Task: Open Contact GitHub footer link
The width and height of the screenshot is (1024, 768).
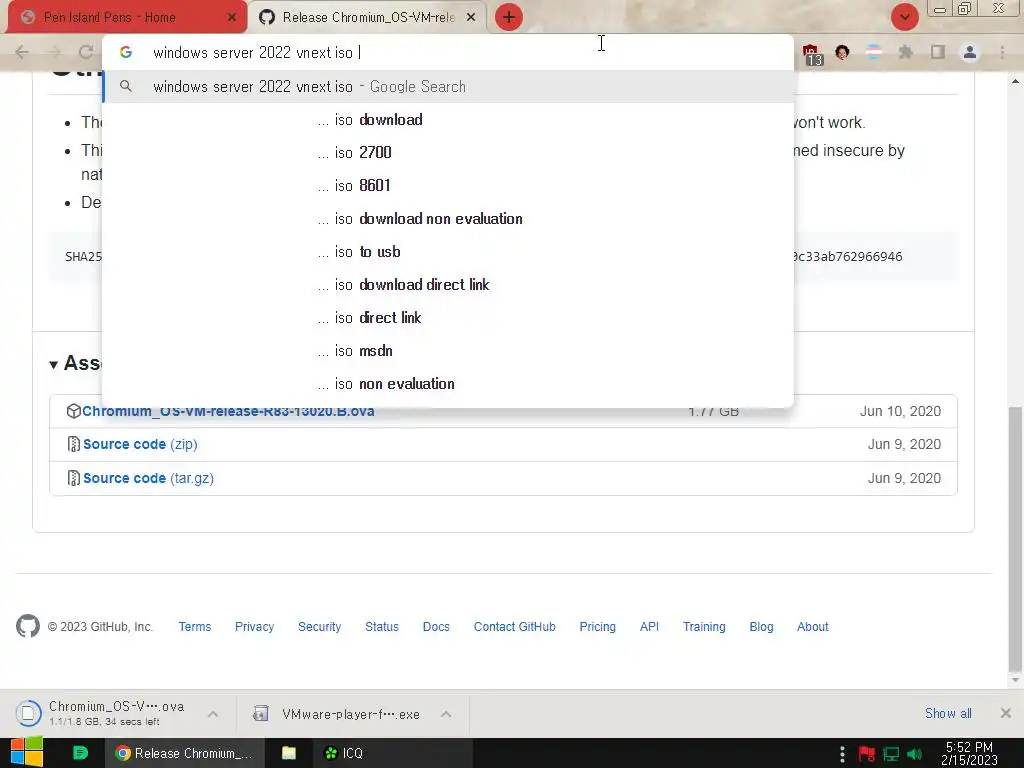Action: click(515, 626)
